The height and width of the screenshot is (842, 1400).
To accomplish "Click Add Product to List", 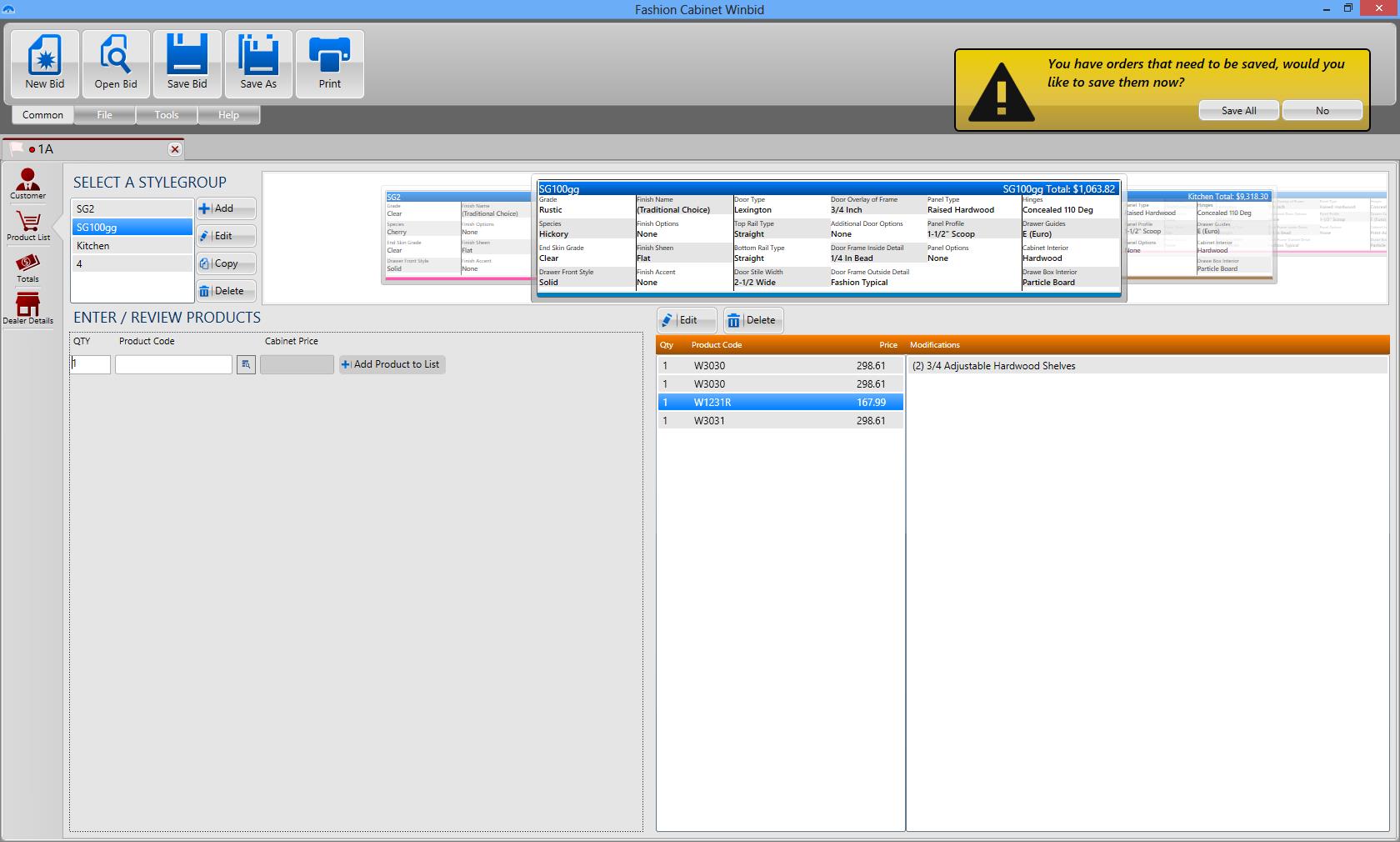I will point(392,364).
